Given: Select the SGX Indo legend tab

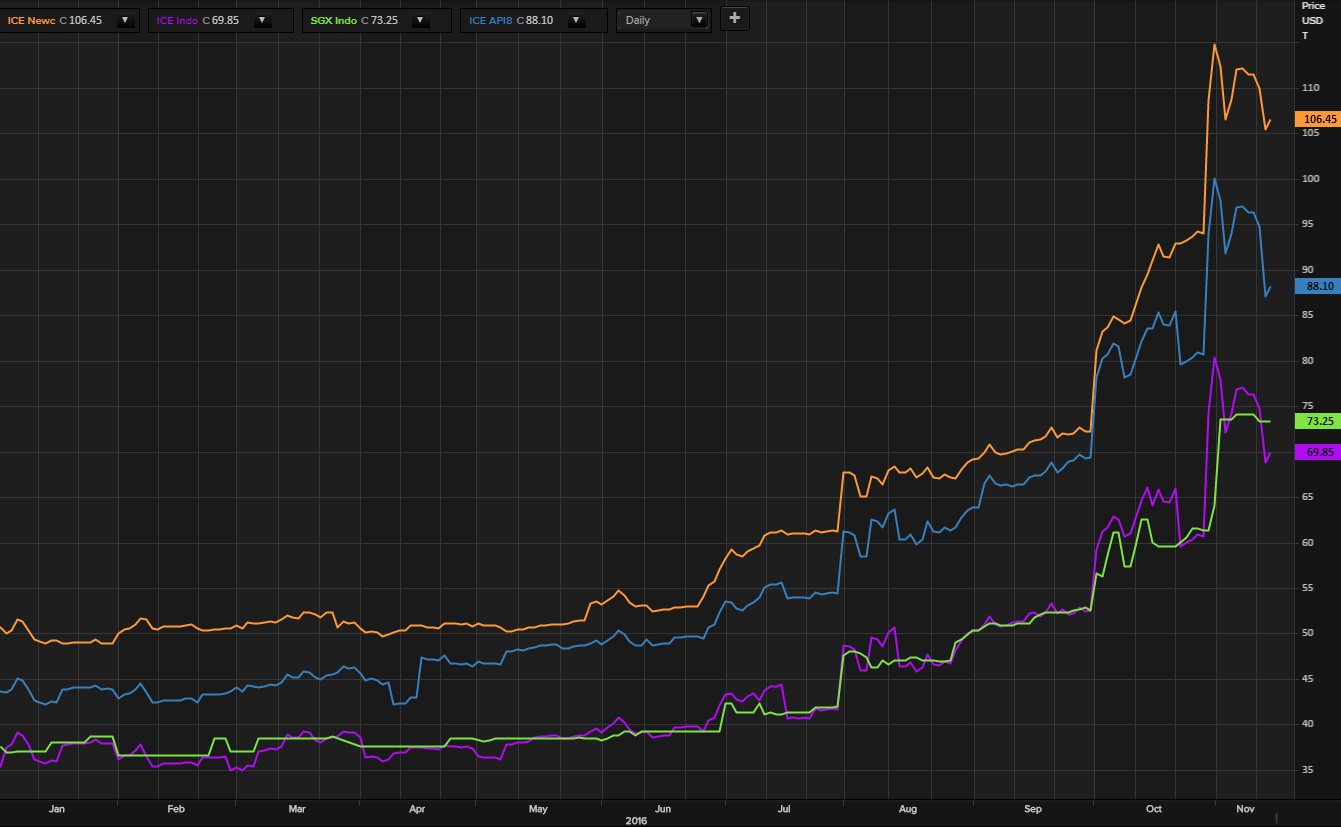Looking at the screenshot, I should [334, 19].
